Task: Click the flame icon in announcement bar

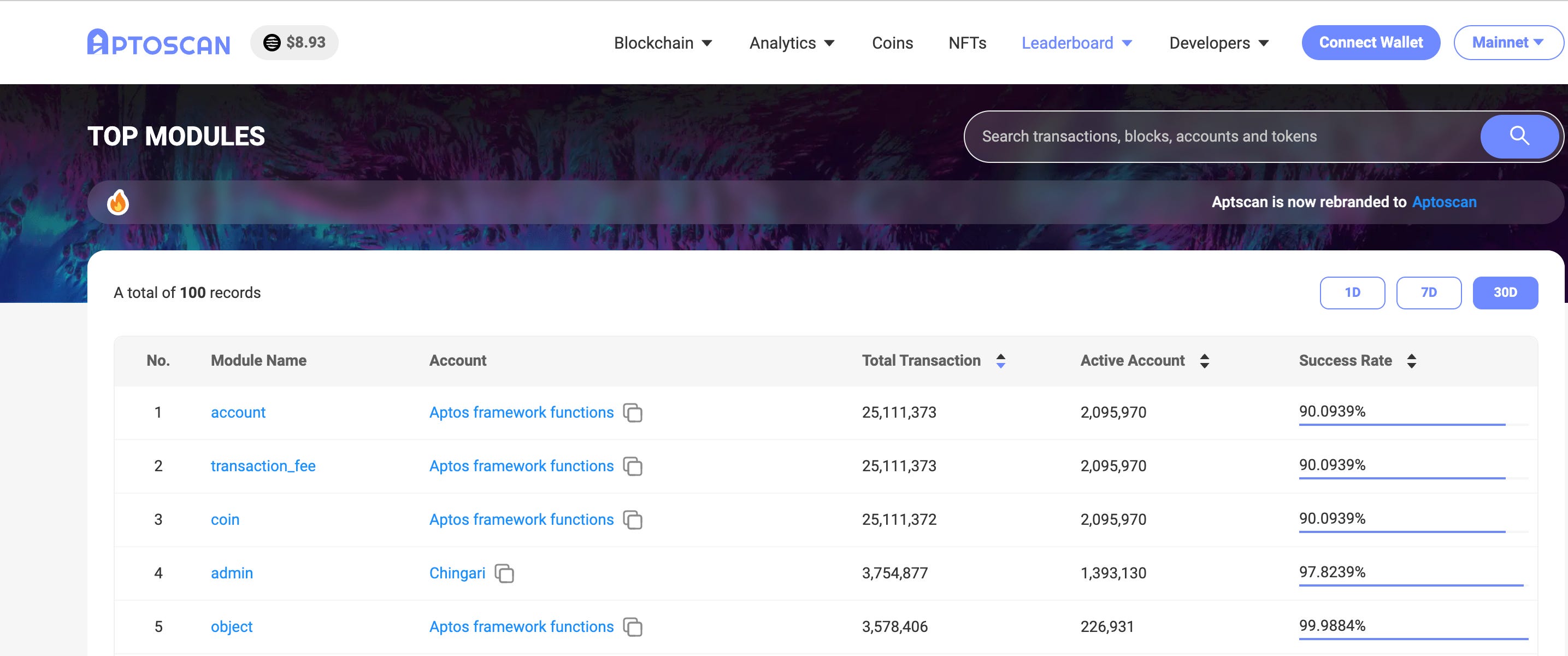Action: [118, 202]
